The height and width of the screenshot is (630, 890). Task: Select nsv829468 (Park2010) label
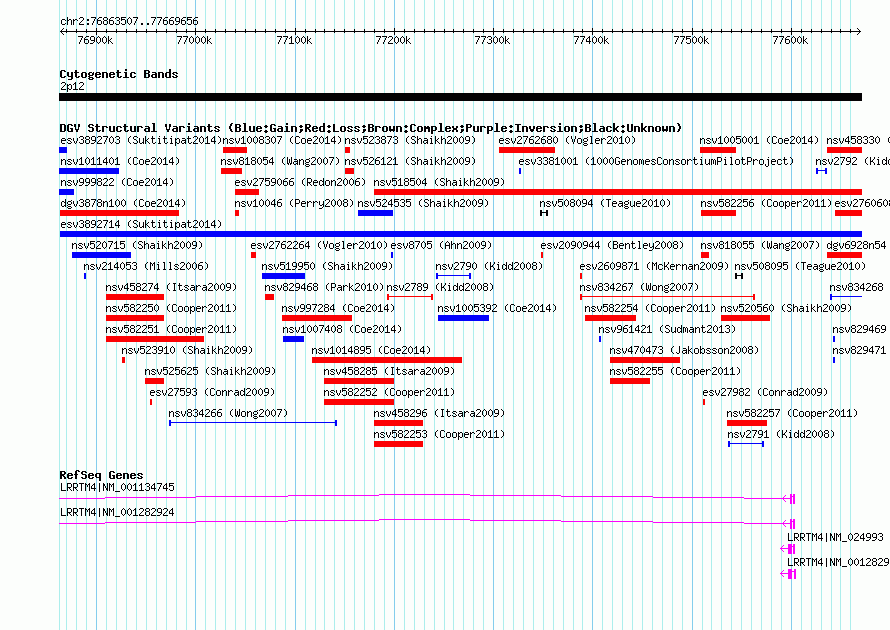click(x=324, y=287)
